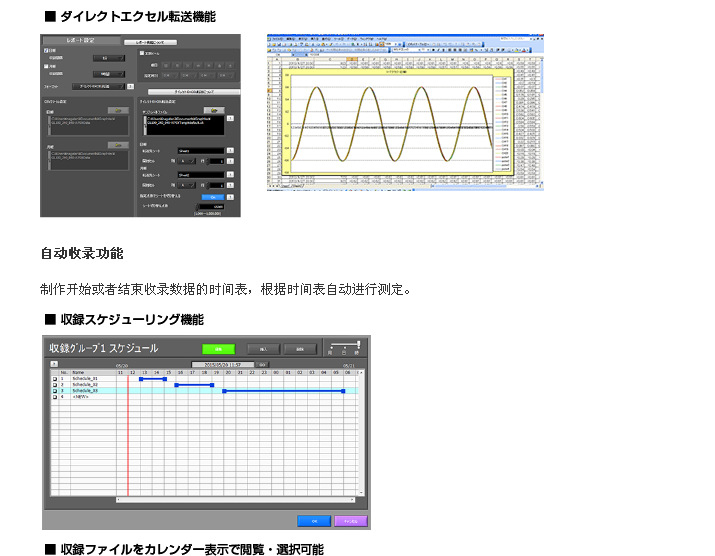Viewport: 715px width, 556px height.
Task: Confirm schedule with blue OK button
Action: tap(314, 521)
